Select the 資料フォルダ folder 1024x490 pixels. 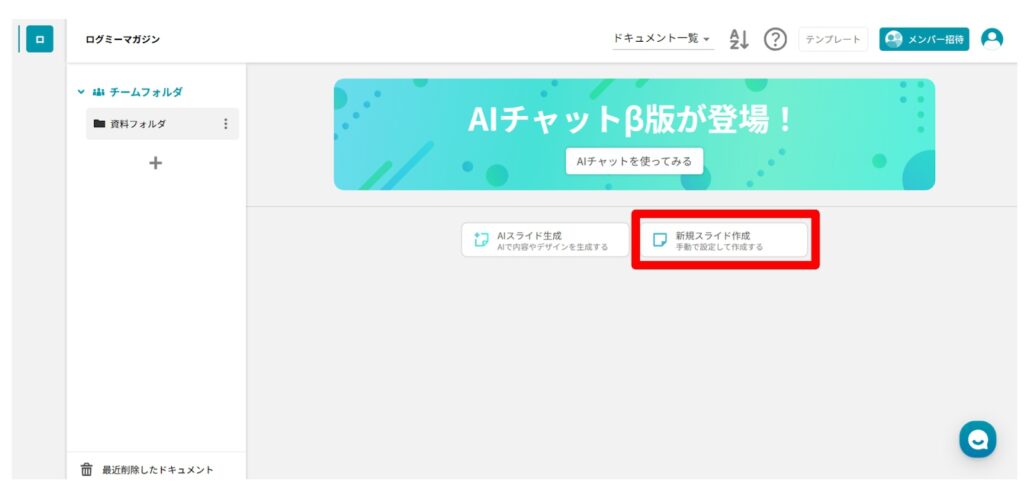point(138,124)
